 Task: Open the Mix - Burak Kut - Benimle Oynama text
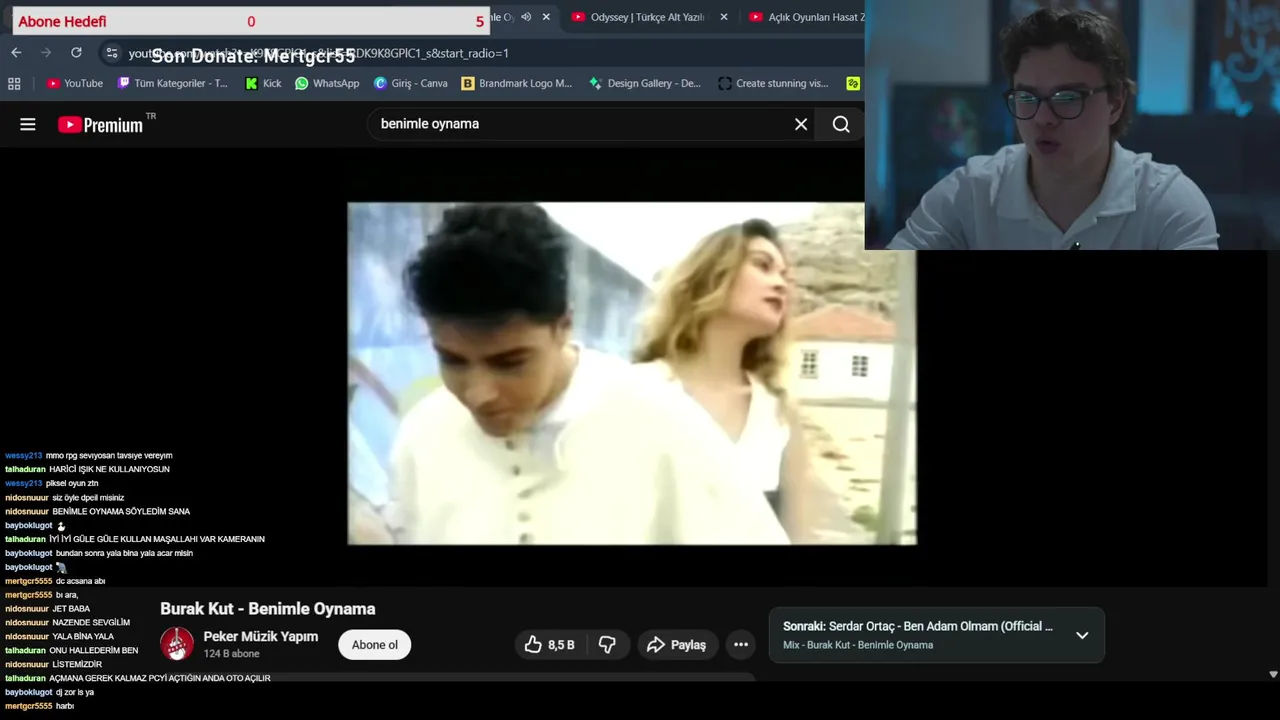(x=858, y=645)
